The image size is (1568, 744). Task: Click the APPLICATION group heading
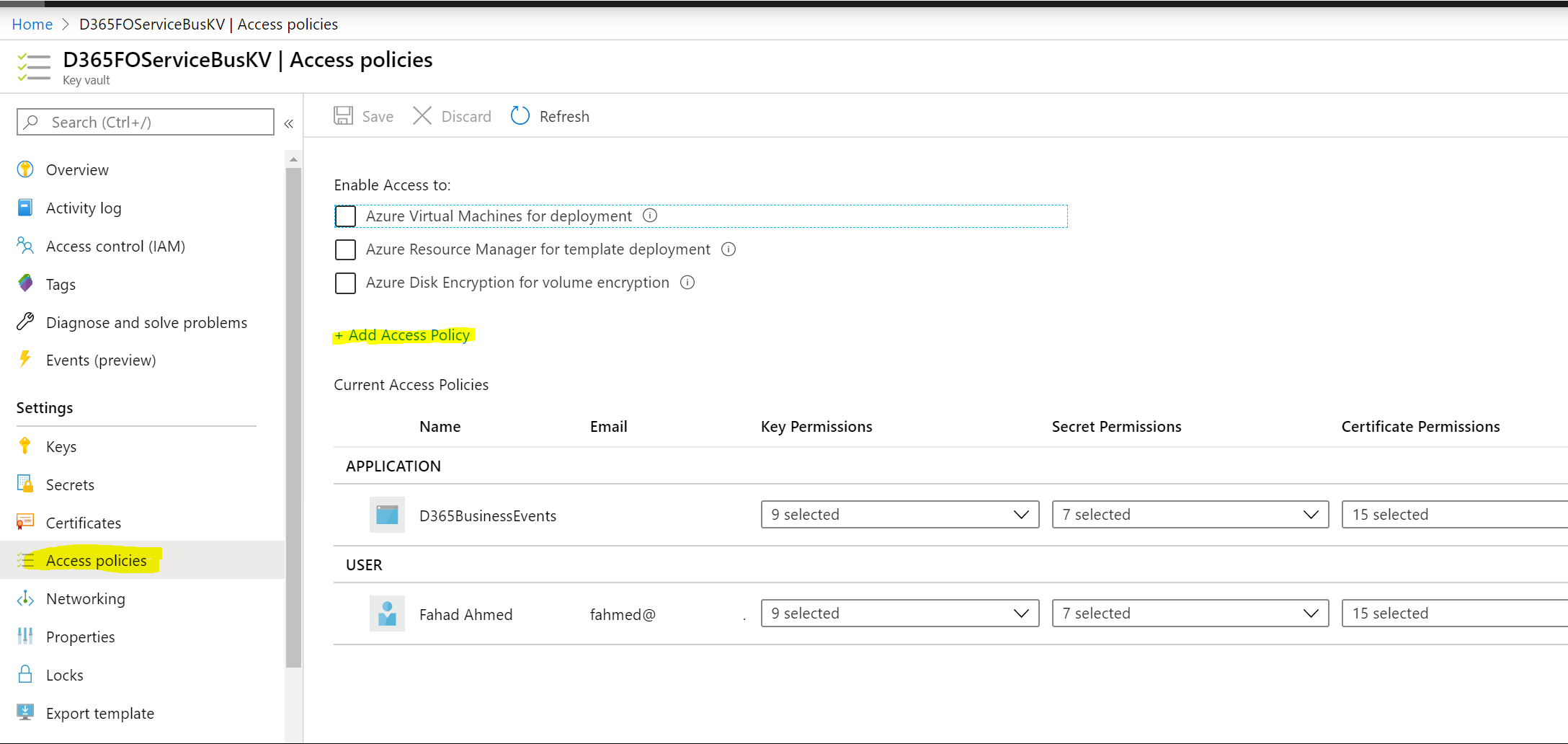[393, 466]
